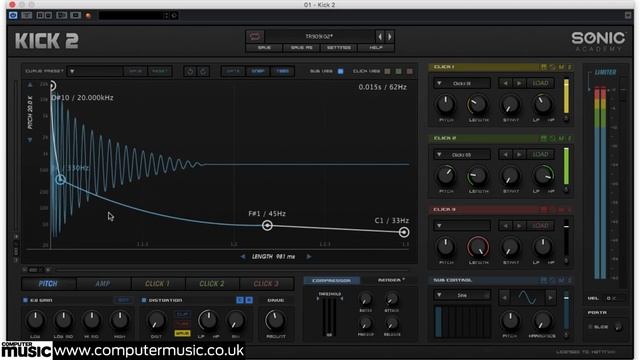Adjust the compressor Threshold slider
640x360 pixels.
329,317
